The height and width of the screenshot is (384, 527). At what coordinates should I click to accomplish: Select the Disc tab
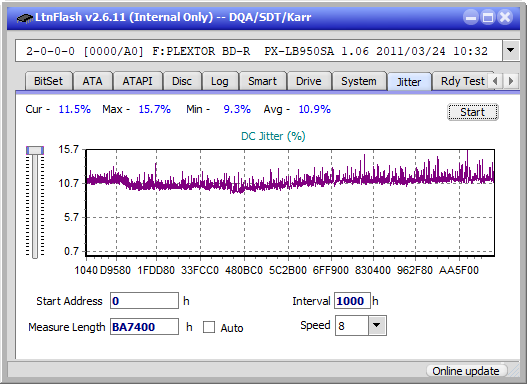tap(182, 81)
